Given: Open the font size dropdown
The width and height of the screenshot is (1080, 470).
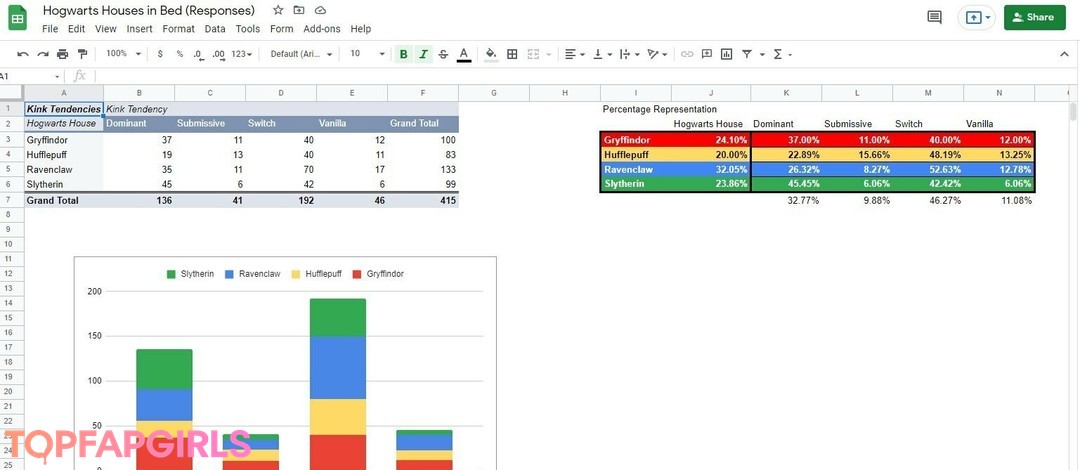Looking at the screenshot, I should tap(367, 54).
